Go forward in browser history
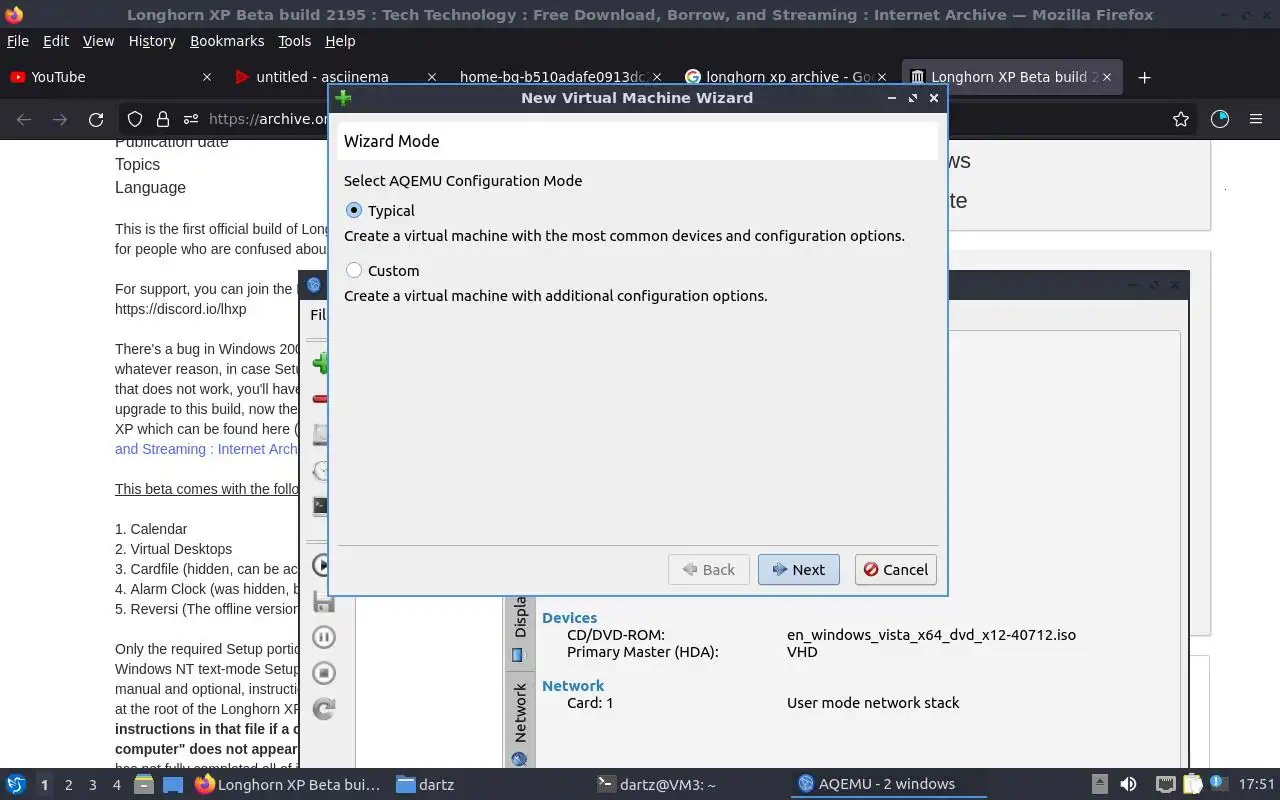The width and height of the screenshot is (1280, 800). (60, 119)
